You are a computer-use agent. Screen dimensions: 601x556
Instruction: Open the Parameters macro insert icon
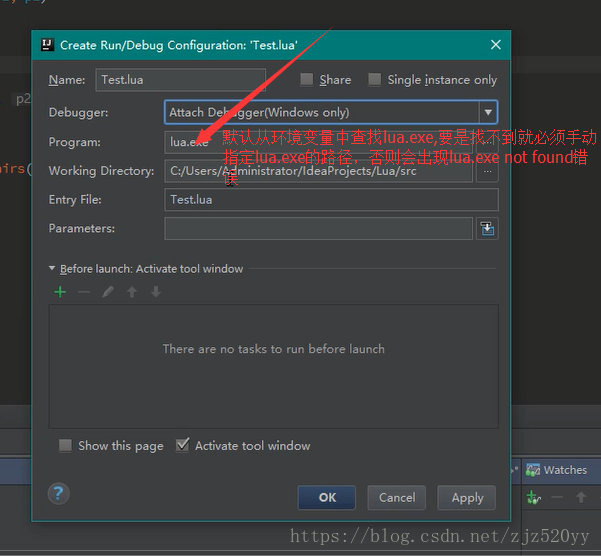point(487,229)
